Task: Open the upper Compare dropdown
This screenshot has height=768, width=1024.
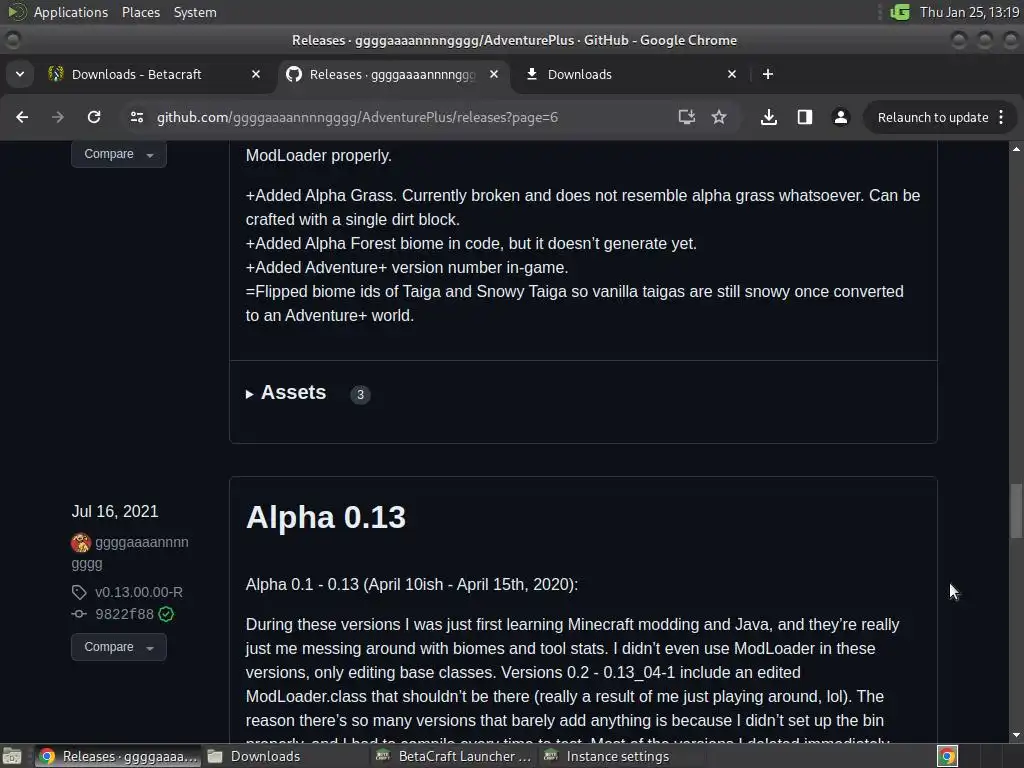Action: pyautogui.click(x=119, y=154)
